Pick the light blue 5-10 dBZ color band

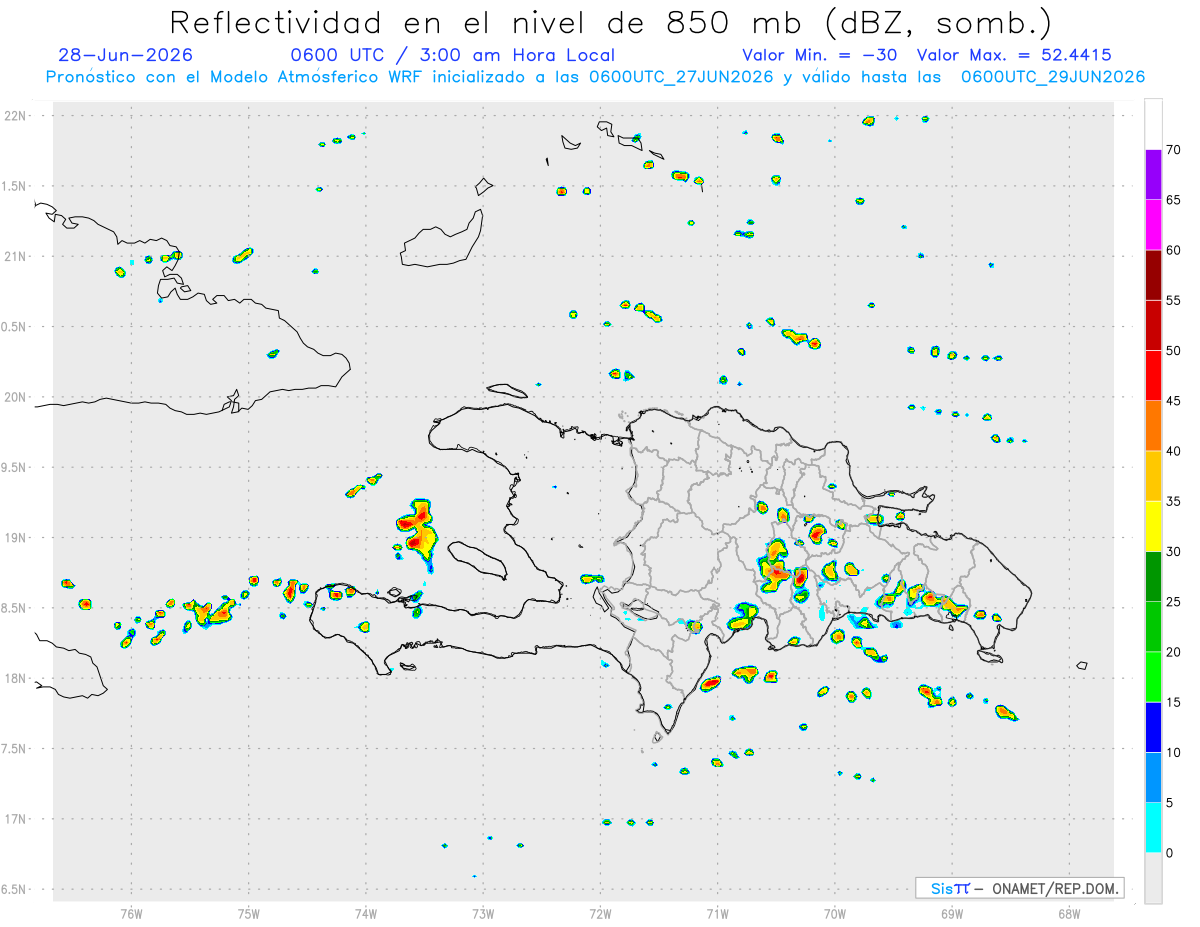pyautogui.click(x=1153, y=778)
